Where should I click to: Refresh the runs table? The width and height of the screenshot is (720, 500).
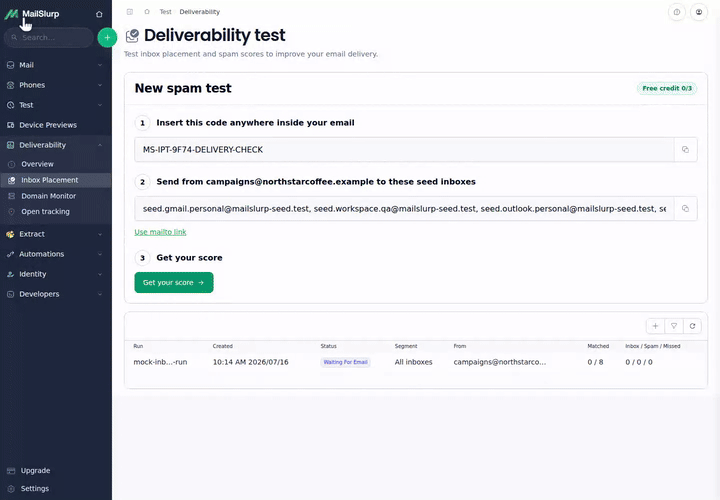[692, 326]
